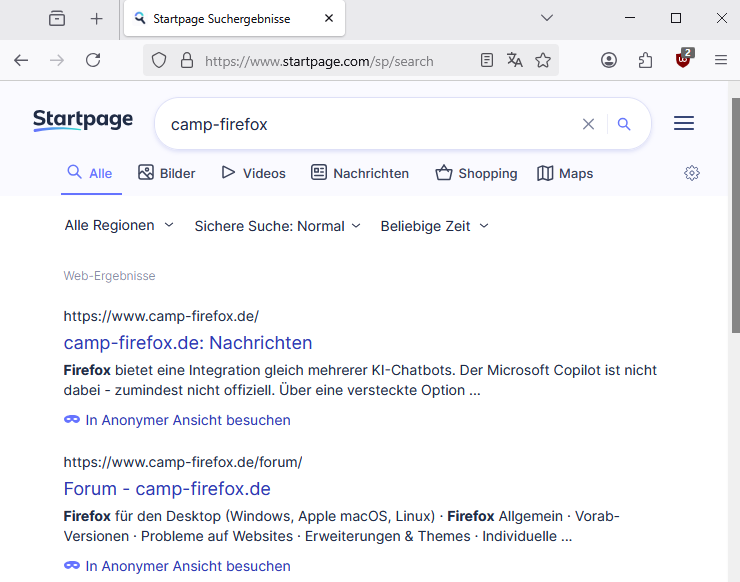The height and width of the screenshot is (582, 740).
Task: Open the extensions puzzle icon
Action: point(645,60)
